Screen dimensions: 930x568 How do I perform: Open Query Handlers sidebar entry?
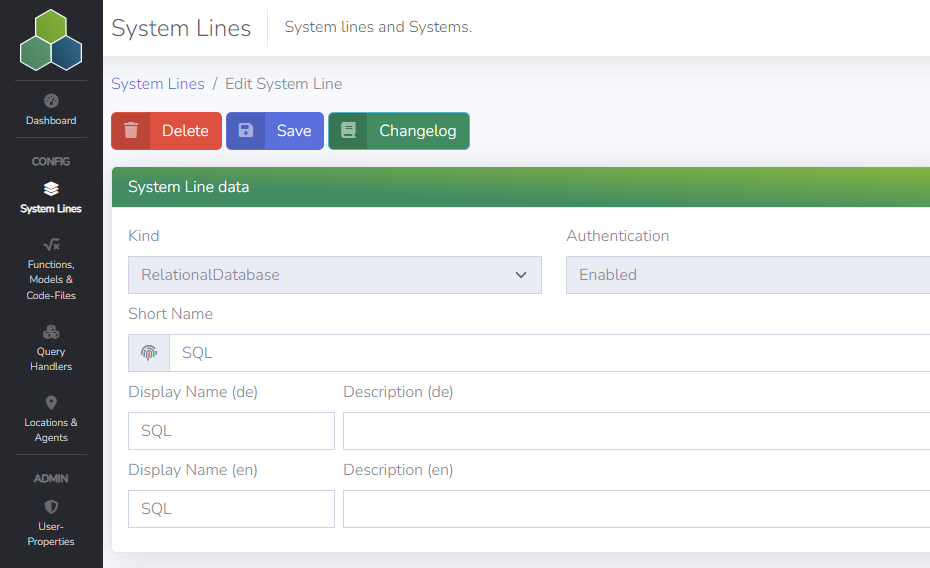pos(51,349)
